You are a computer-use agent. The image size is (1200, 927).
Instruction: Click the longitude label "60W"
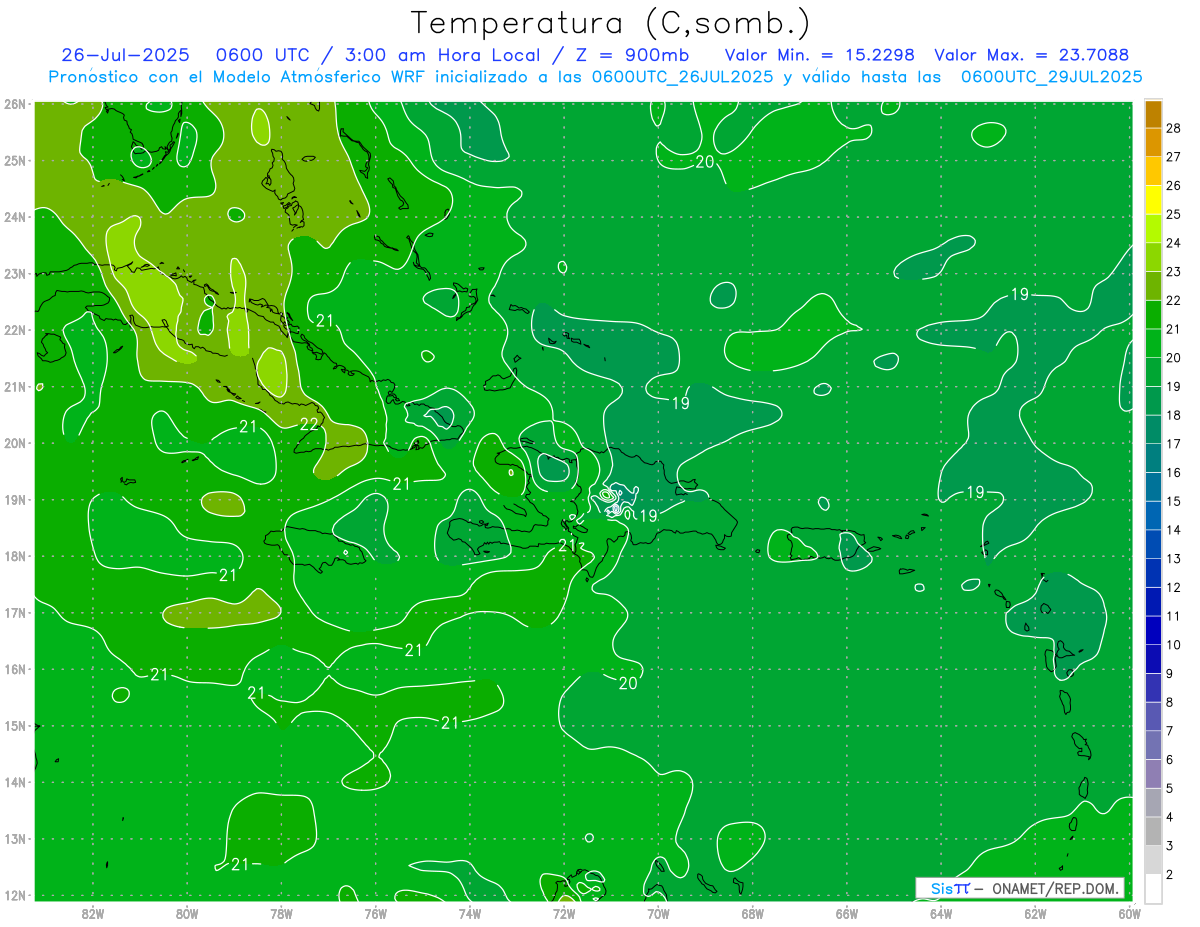coord(1129,913)
